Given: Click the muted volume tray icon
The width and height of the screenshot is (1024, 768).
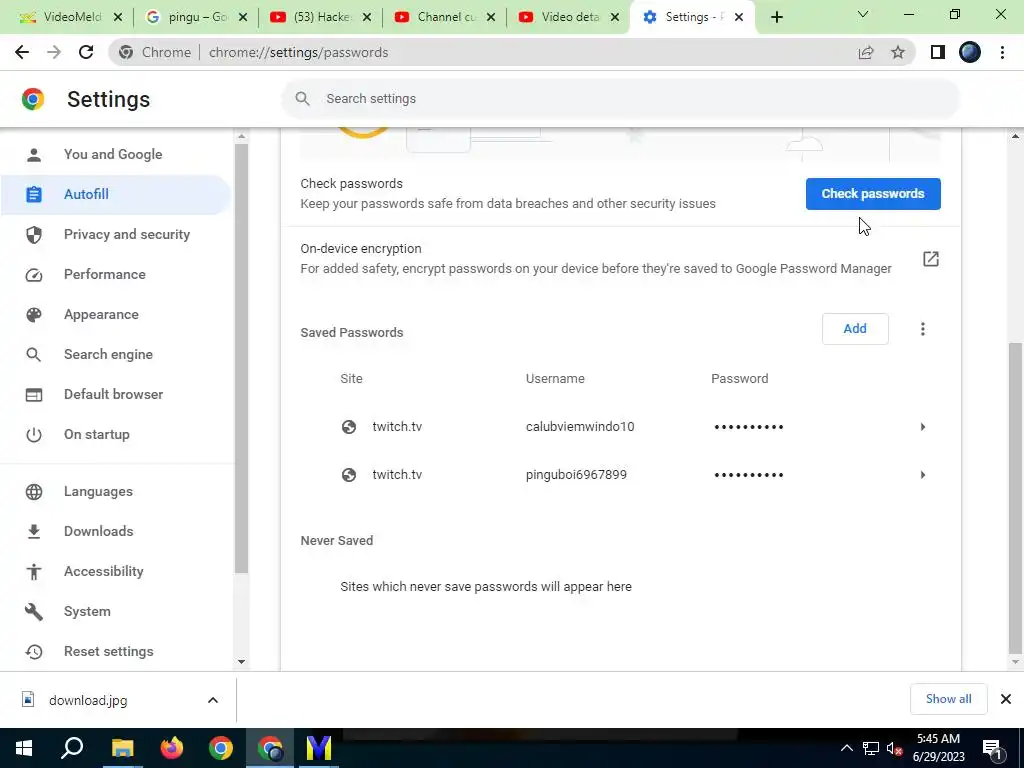Looking at the screenshot, I should click(895, 748).
